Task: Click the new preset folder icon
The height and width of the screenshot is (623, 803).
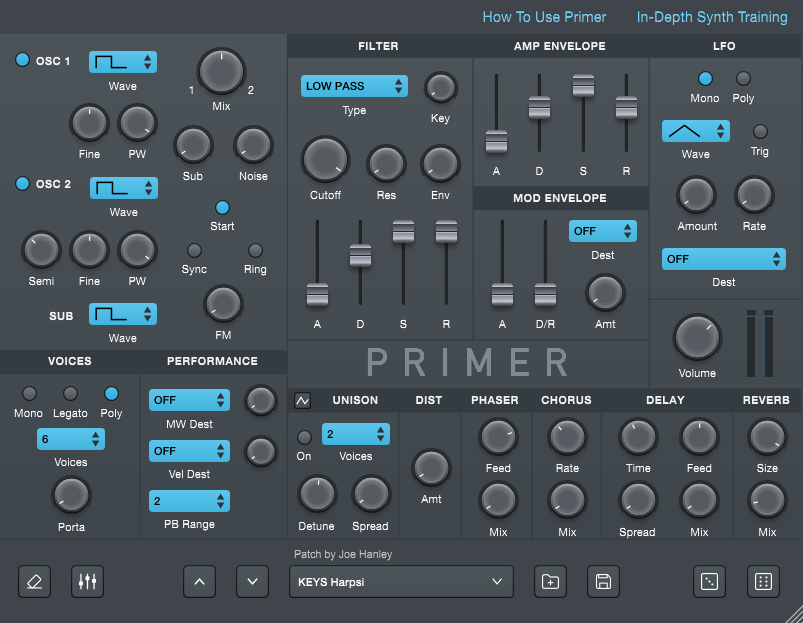Action: (x=550, y=581)
